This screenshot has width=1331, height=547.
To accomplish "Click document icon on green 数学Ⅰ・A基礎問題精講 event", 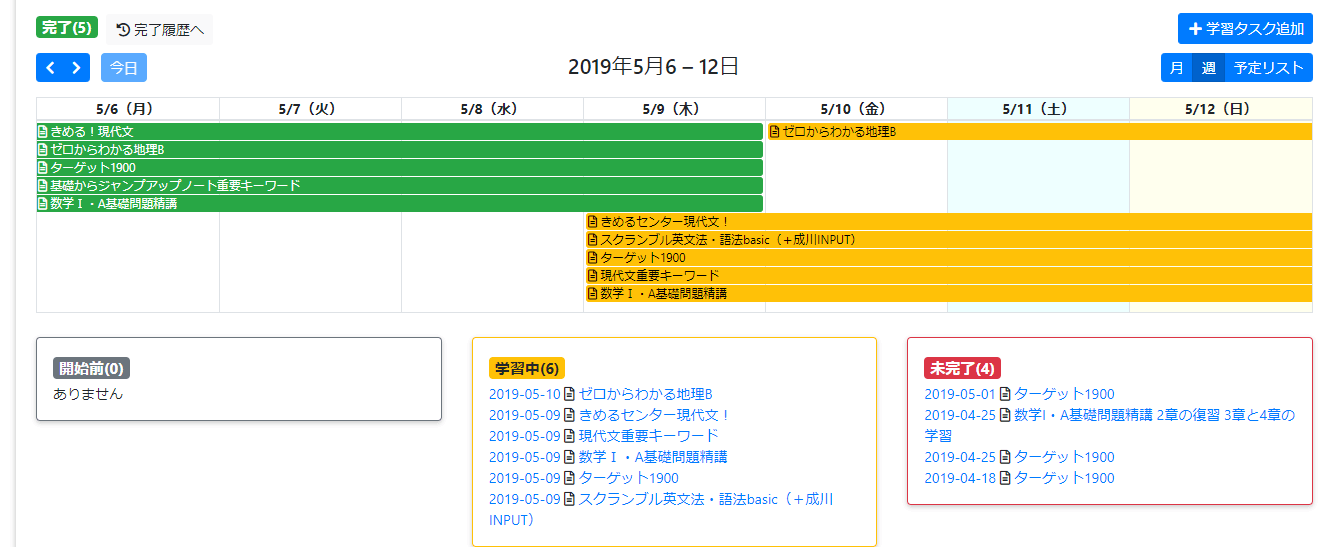I will [x=43, y=204].
